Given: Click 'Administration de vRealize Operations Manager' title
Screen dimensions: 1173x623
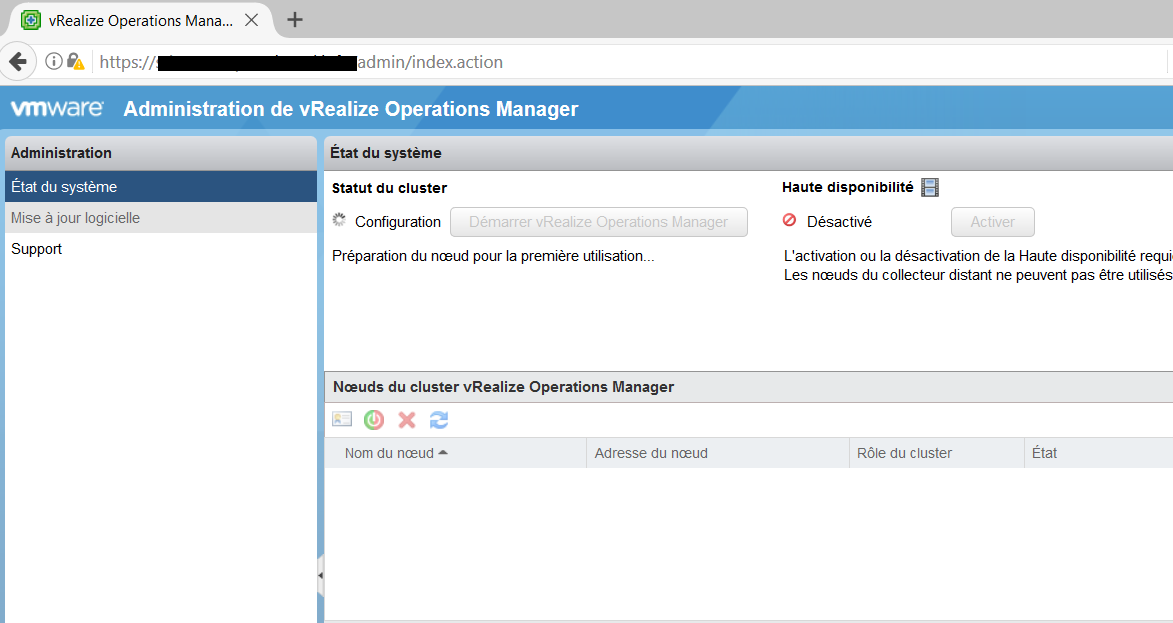Looking at the screenshot, I should pos(351,109).
